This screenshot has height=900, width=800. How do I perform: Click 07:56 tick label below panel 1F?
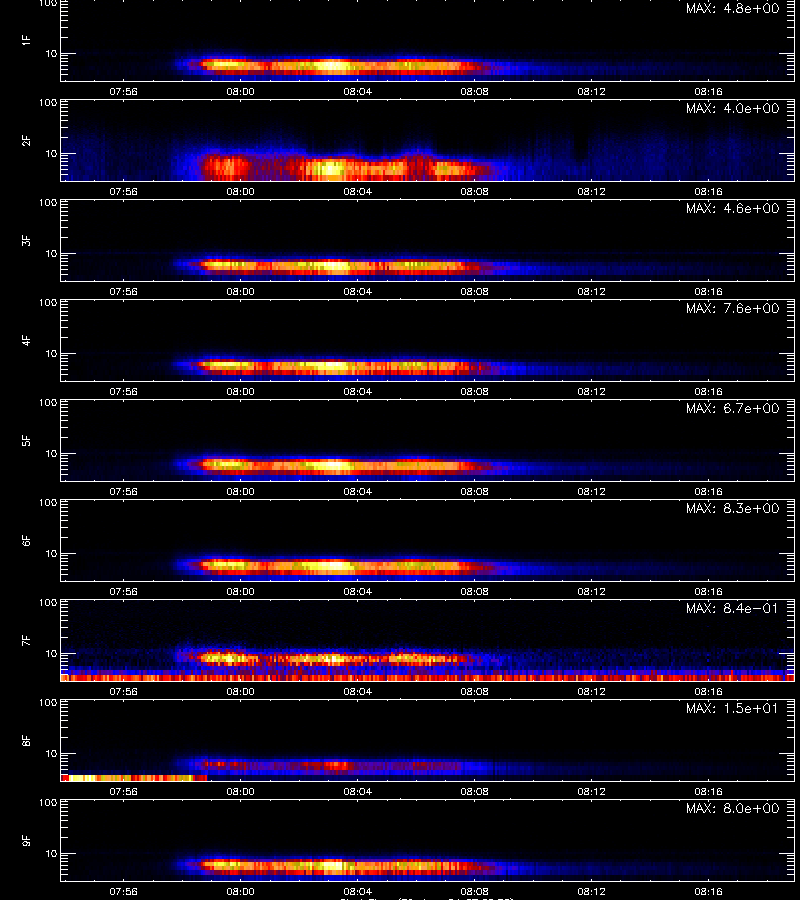123,91
